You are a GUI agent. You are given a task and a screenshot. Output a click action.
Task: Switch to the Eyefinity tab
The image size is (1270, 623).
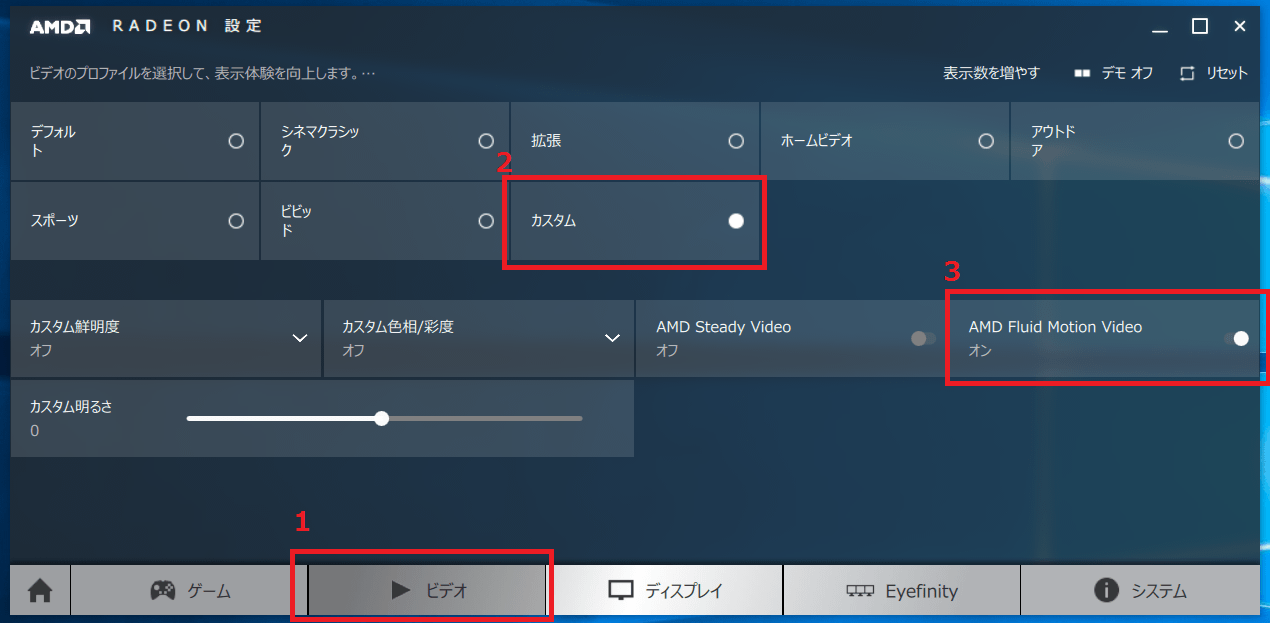pos(901,591)
